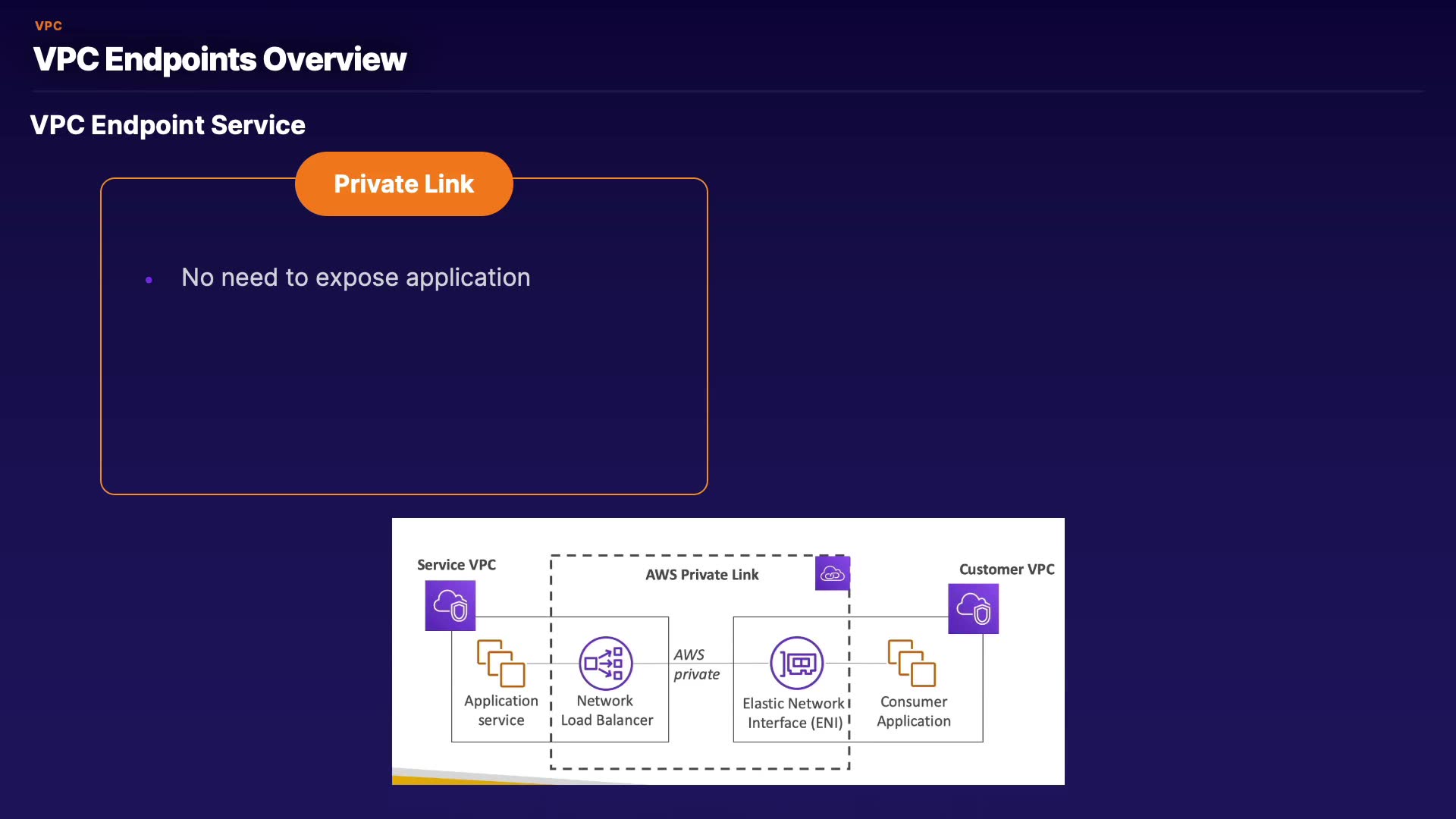Screen dimensions: 1456x819
Task: Click the Service VPC shield cloud icon
Action: 450,605
